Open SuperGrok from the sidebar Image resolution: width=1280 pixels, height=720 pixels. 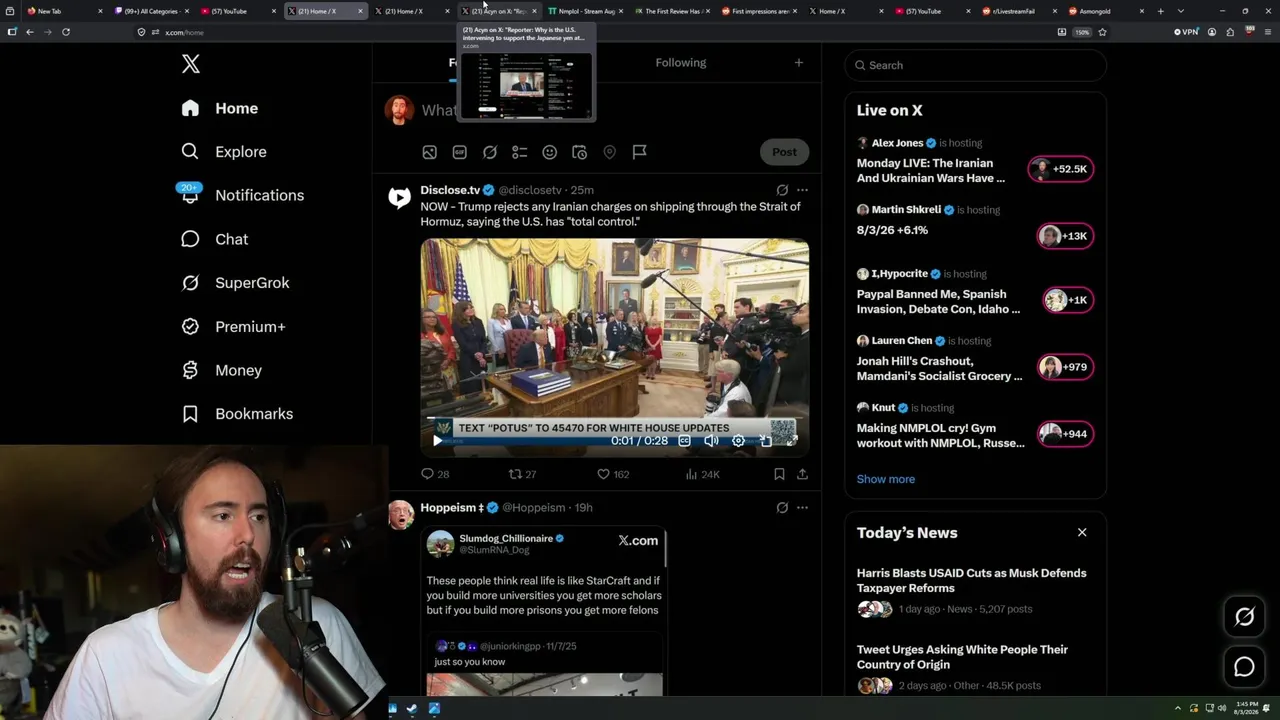[235, 283]
